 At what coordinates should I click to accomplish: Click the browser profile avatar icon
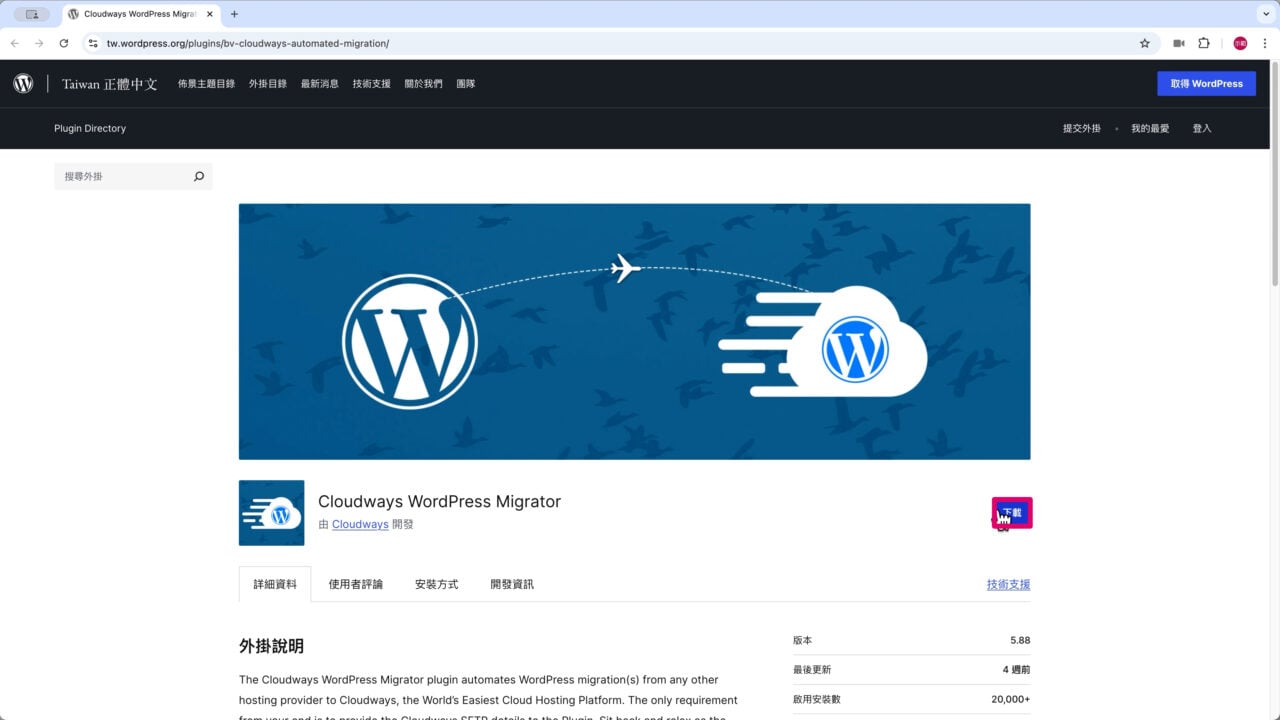1240,43
